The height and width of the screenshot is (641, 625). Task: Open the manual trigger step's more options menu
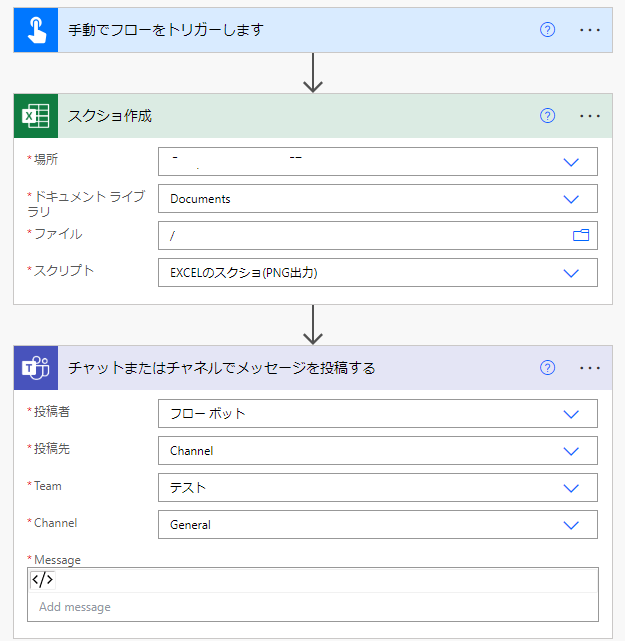coord(590,30)
